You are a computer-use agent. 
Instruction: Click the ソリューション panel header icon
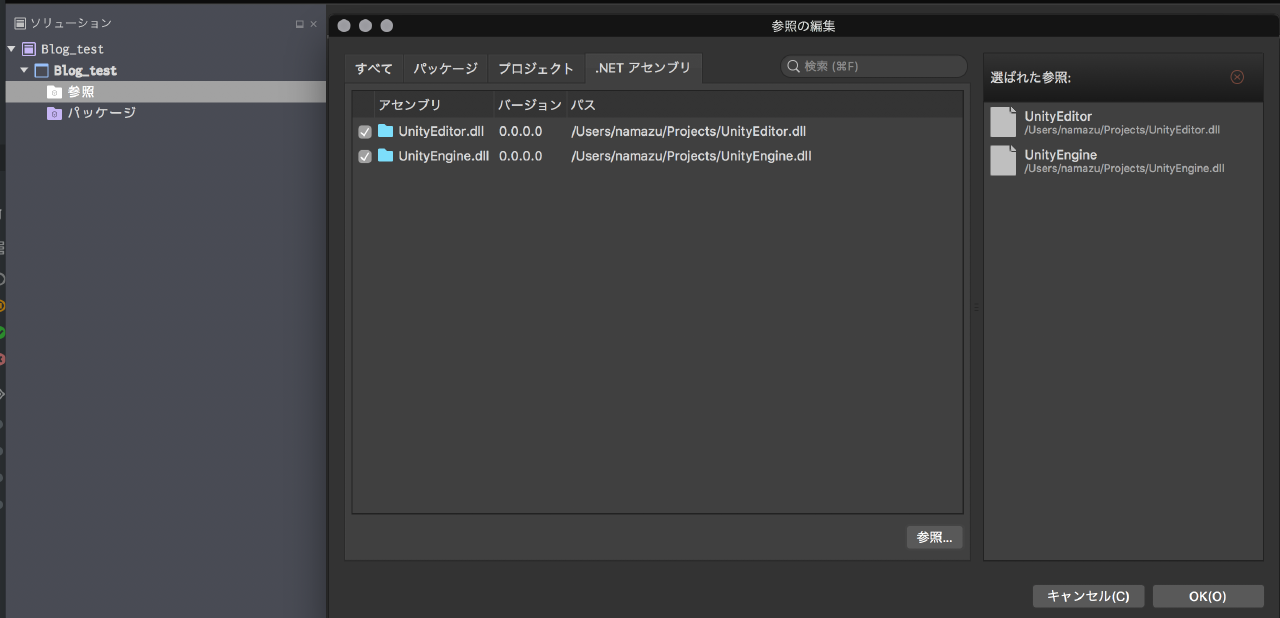(20, 23)
